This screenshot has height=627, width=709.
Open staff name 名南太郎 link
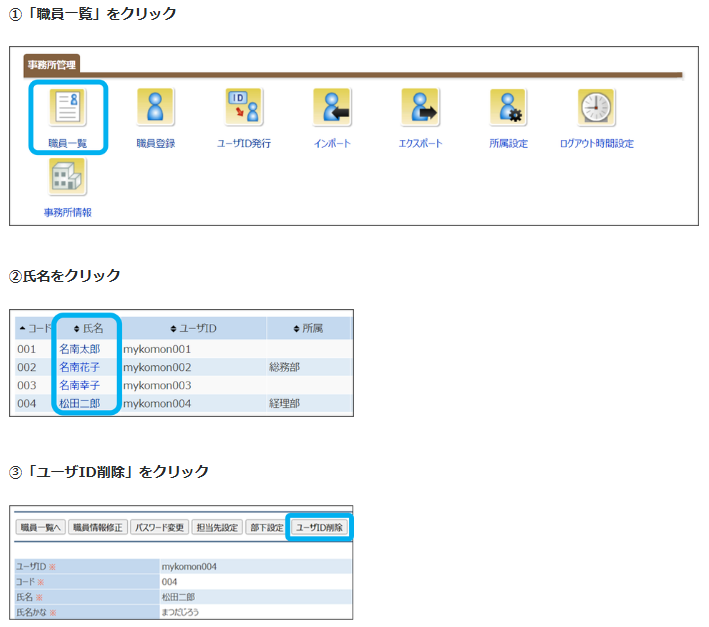(x=79, y=350)
